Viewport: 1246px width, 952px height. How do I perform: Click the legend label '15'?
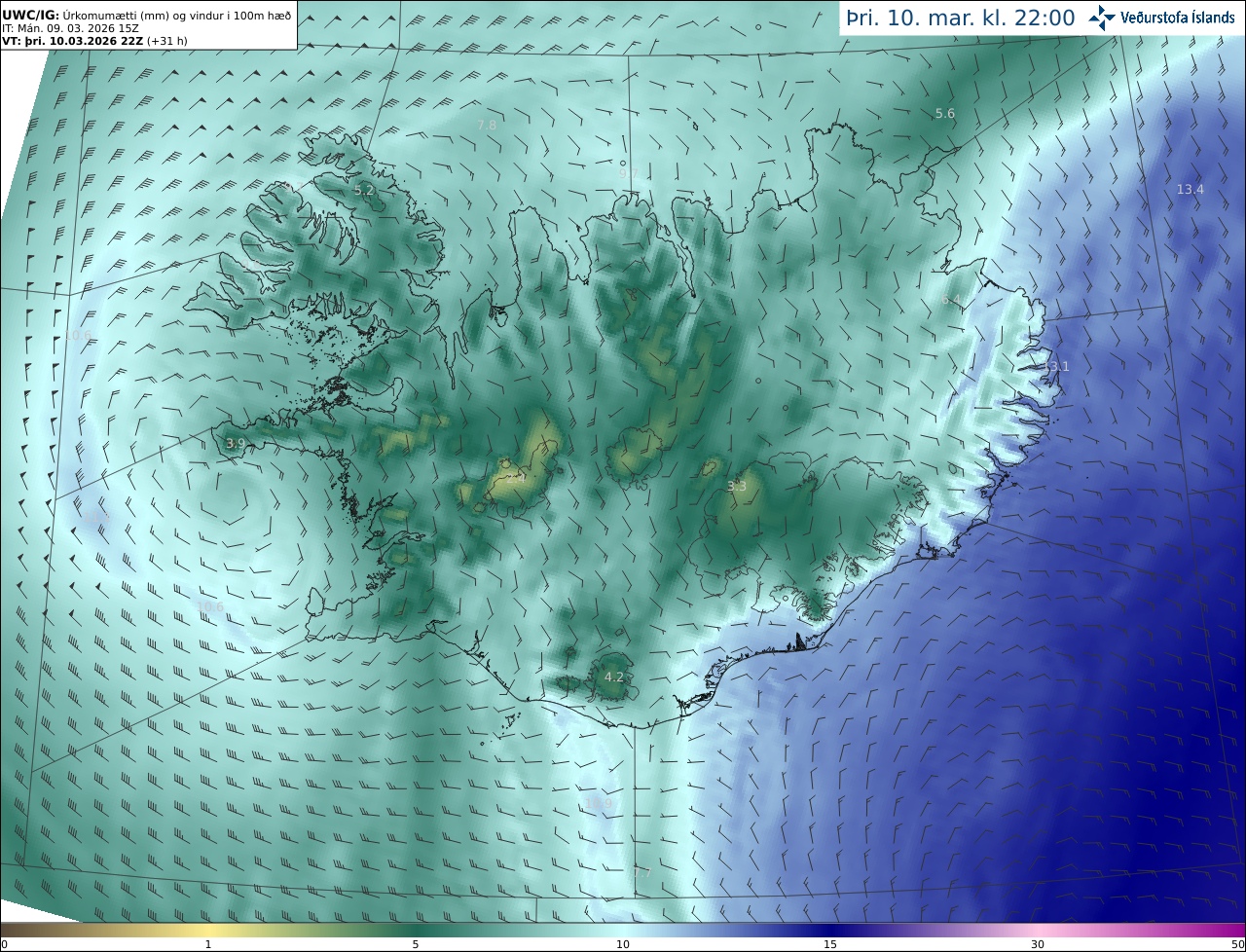point(830,944)
